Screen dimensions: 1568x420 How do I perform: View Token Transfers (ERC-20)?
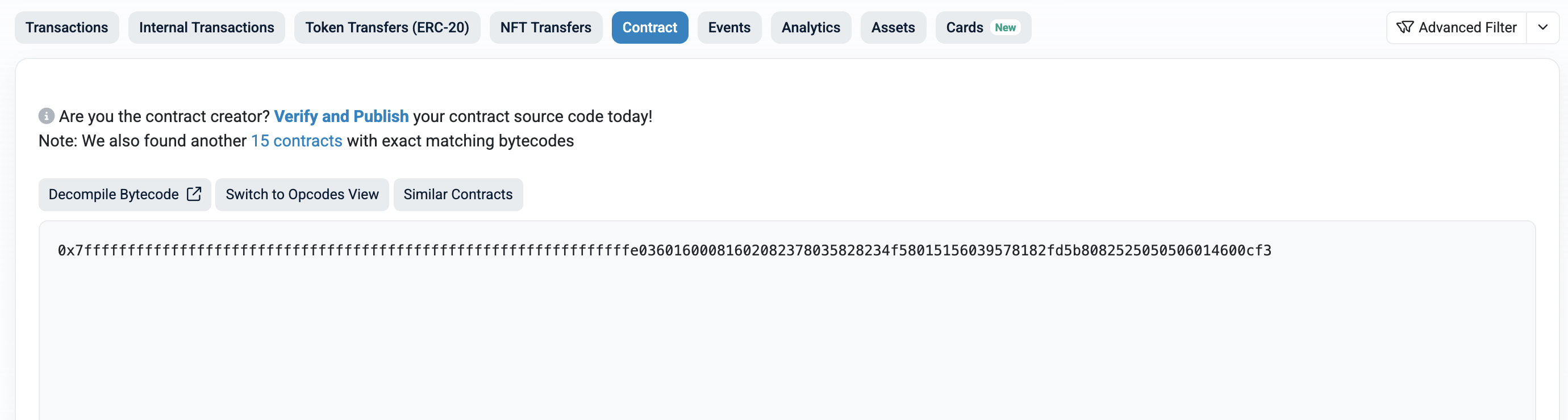[387, 27]
